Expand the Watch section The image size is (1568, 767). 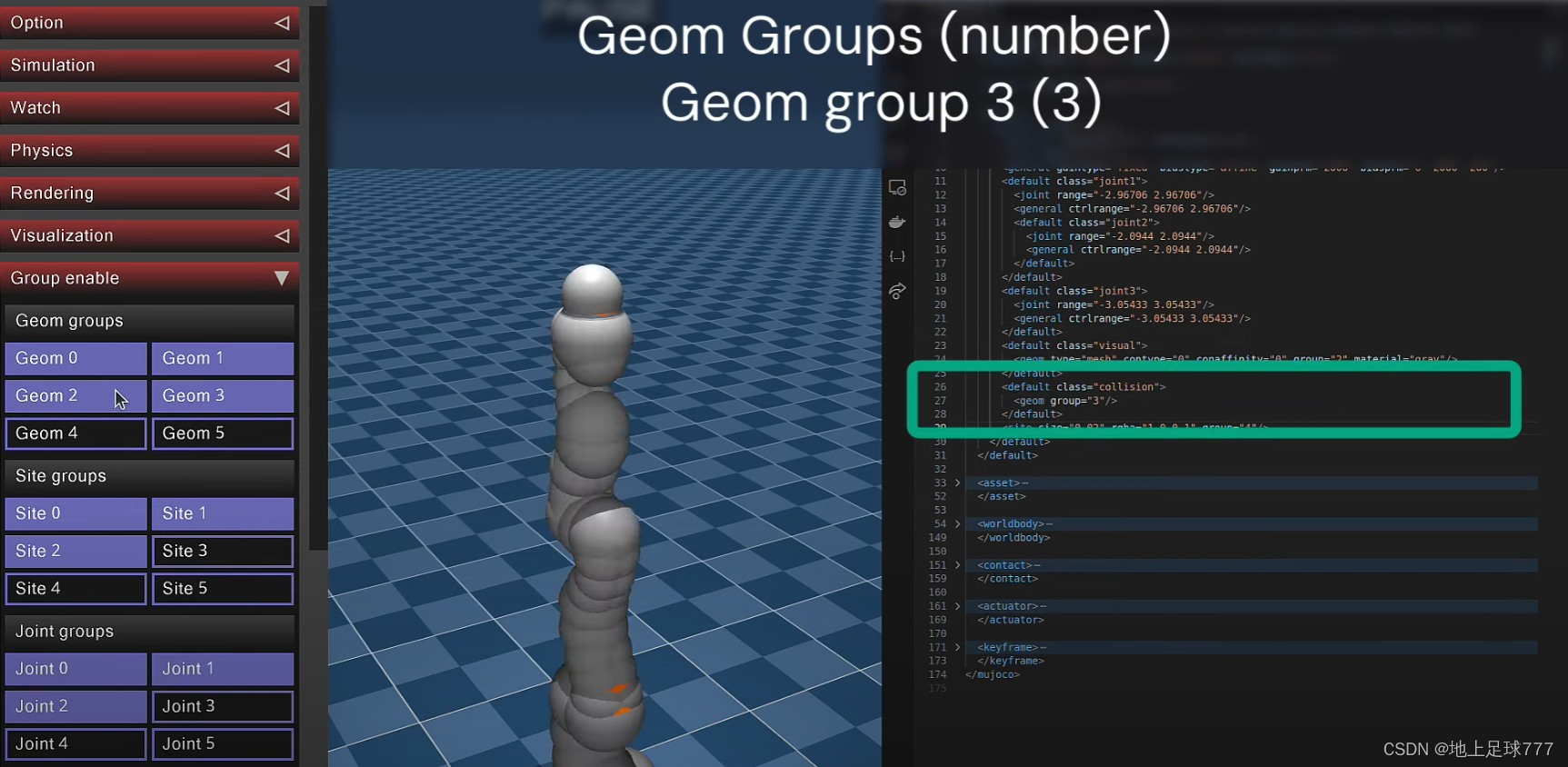click(x=149, y=108)
